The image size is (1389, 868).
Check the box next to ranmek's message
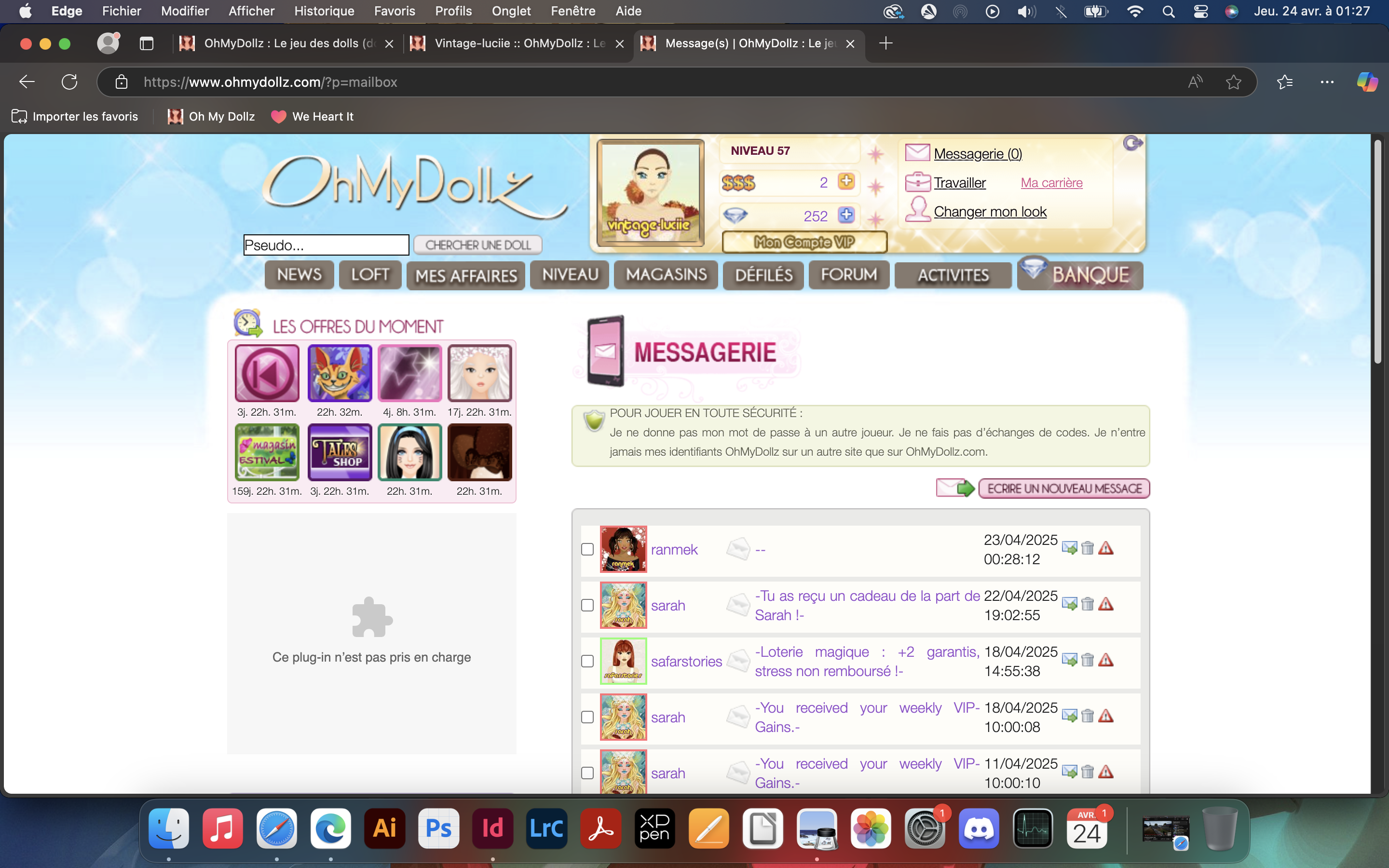587,549
